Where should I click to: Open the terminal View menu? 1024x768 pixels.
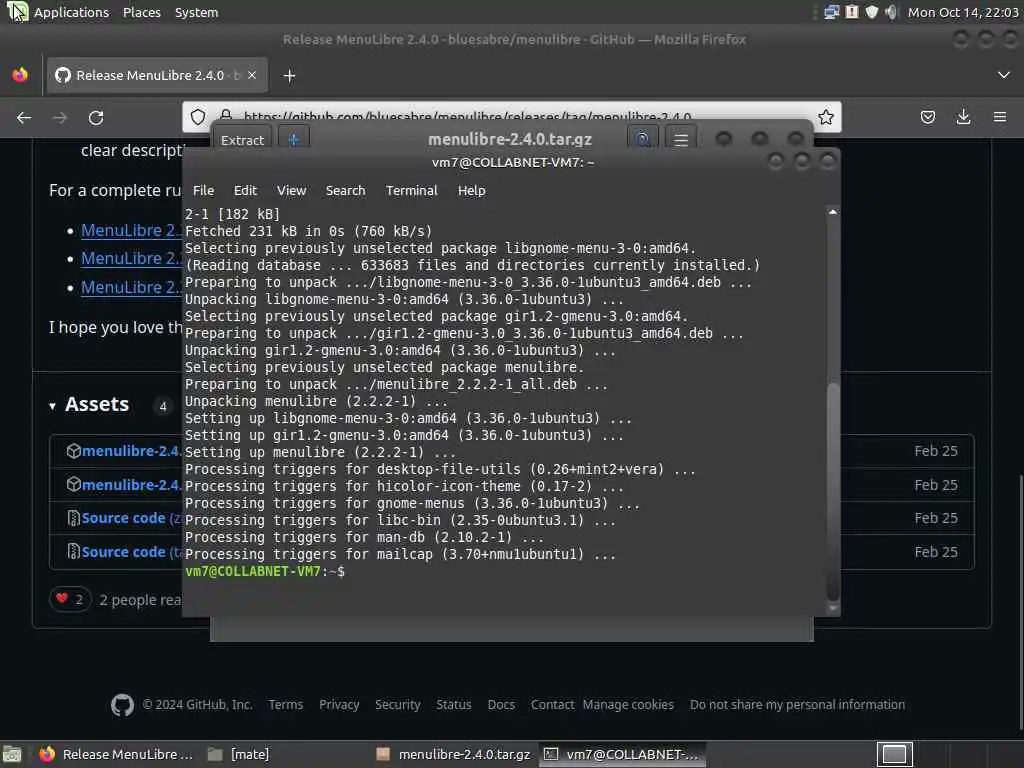291,191
